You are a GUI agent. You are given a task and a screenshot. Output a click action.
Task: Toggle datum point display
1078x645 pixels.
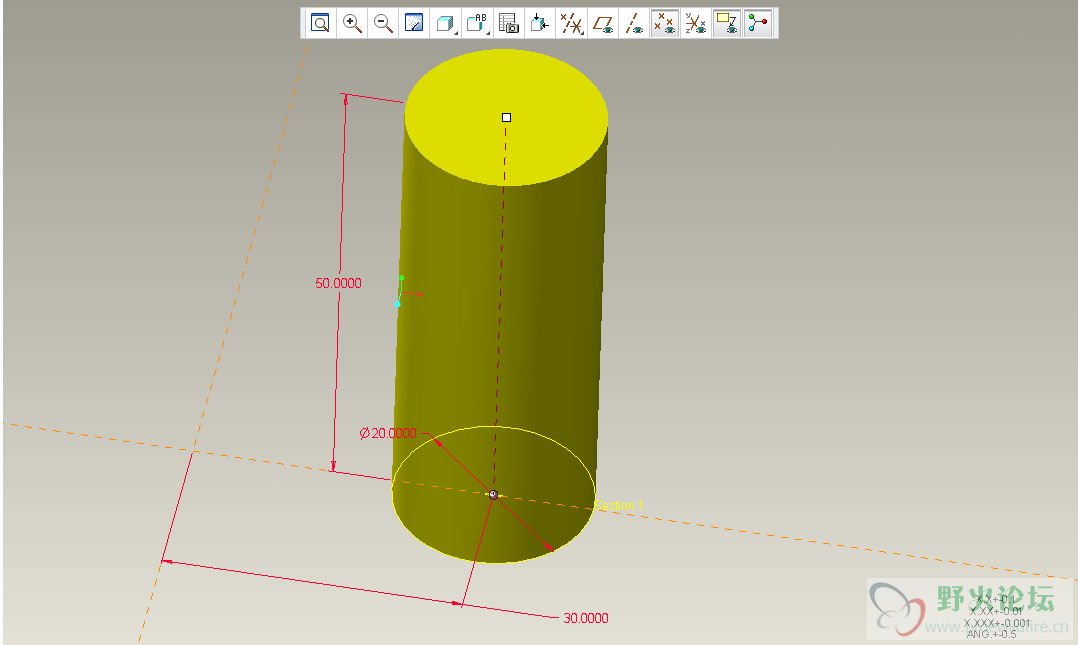[x=665, y=23]
